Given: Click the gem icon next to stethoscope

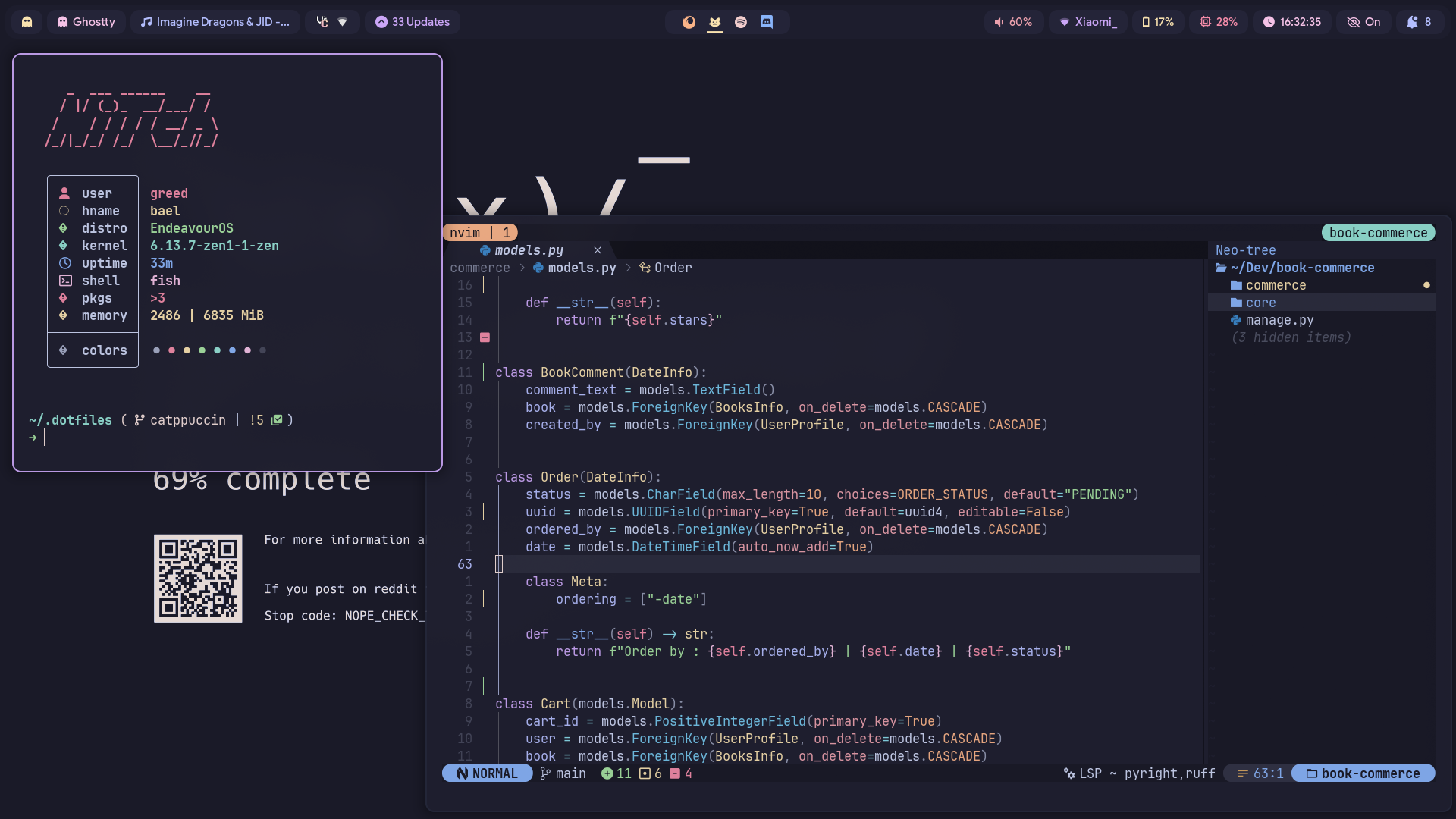Looking at the screenshot, I should (343, 22).
